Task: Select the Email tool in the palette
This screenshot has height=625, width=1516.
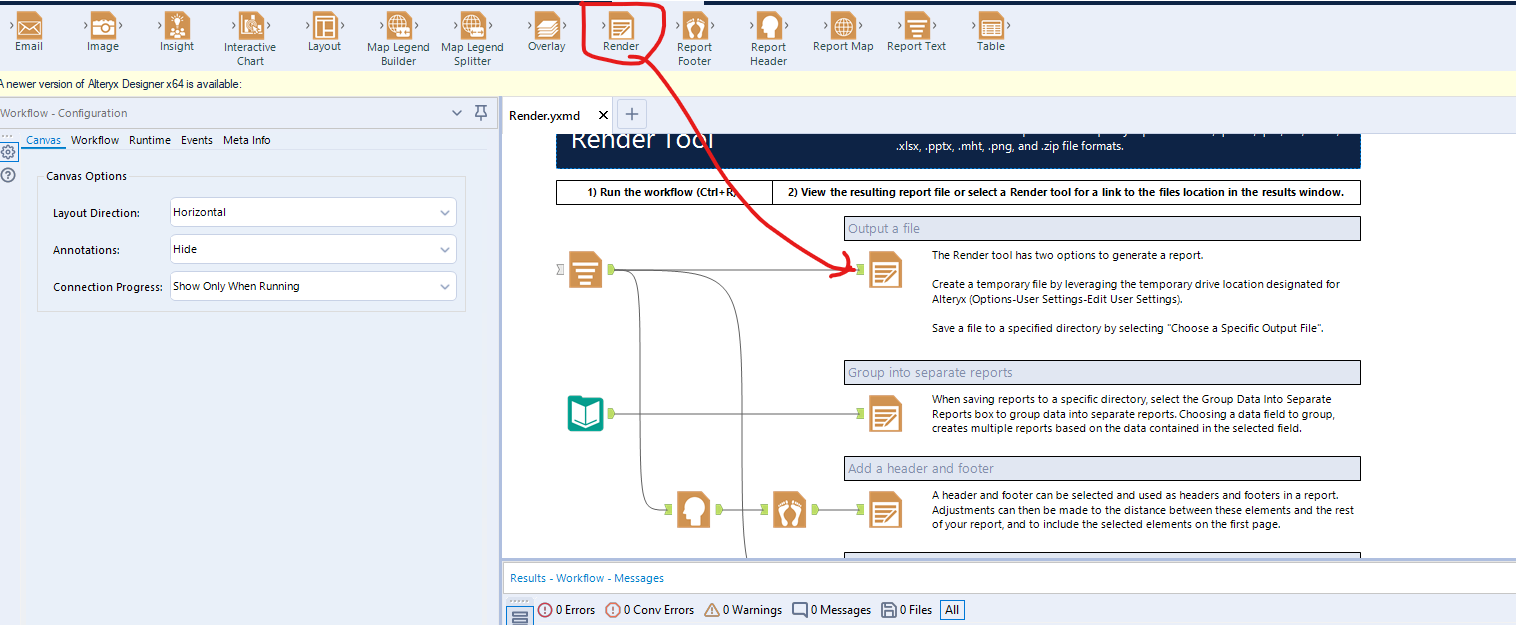Action: tap(28, 30)
